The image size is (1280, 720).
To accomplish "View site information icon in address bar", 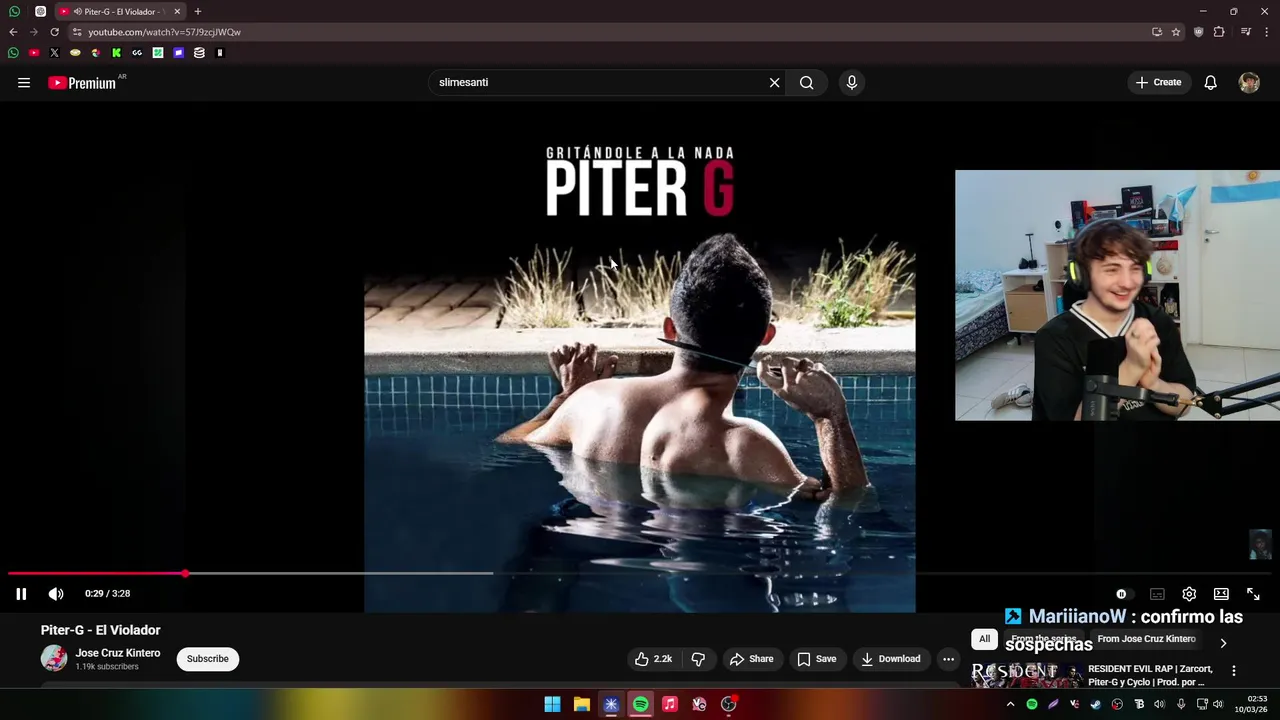I will pos(77,32).
